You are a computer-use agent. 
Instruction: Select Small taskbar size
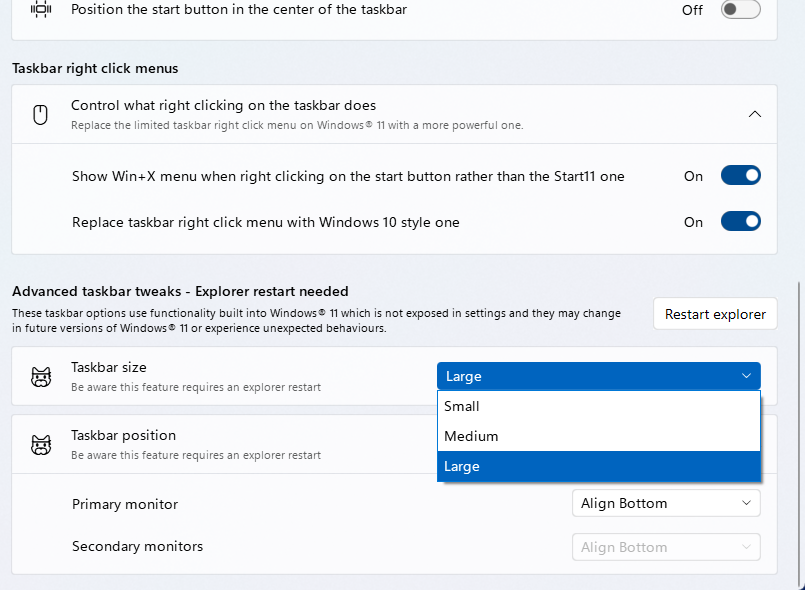click(x=598, y=406)
